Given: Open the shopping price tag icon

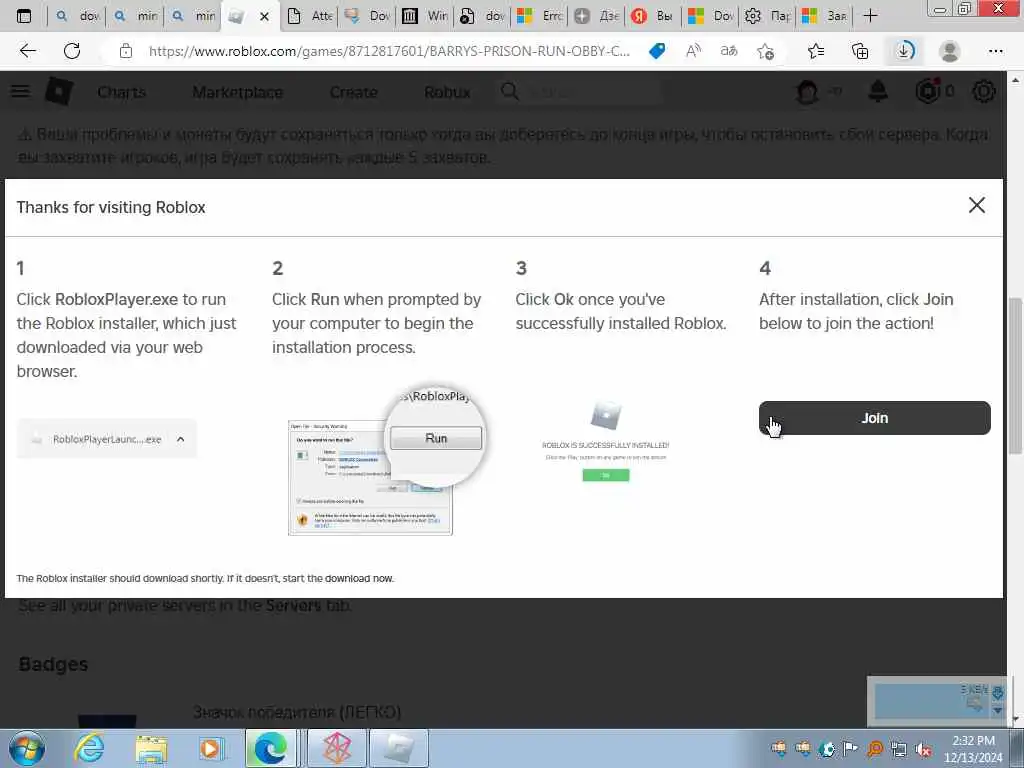Looking at the screenshot, I should (657, 51).
